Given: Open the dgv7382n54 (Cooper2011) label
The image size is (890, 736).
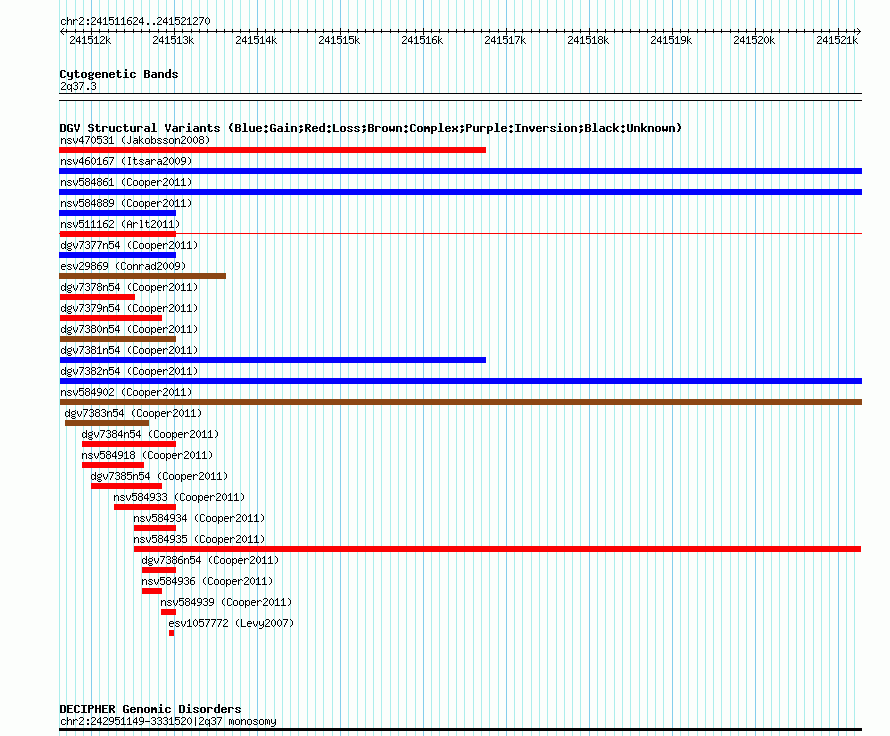Looking at the screenshot, I should (129, 371).
